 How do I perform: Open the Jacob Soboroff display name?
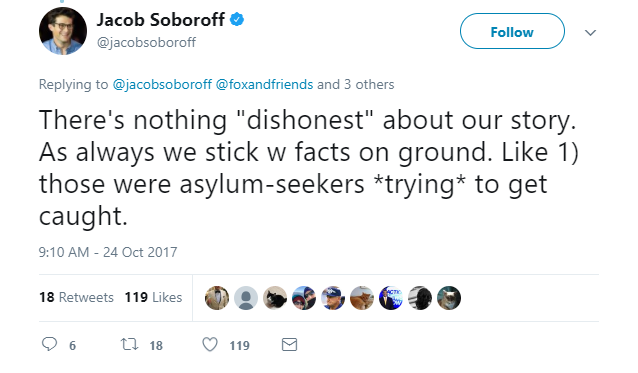(x=160, y=20)
